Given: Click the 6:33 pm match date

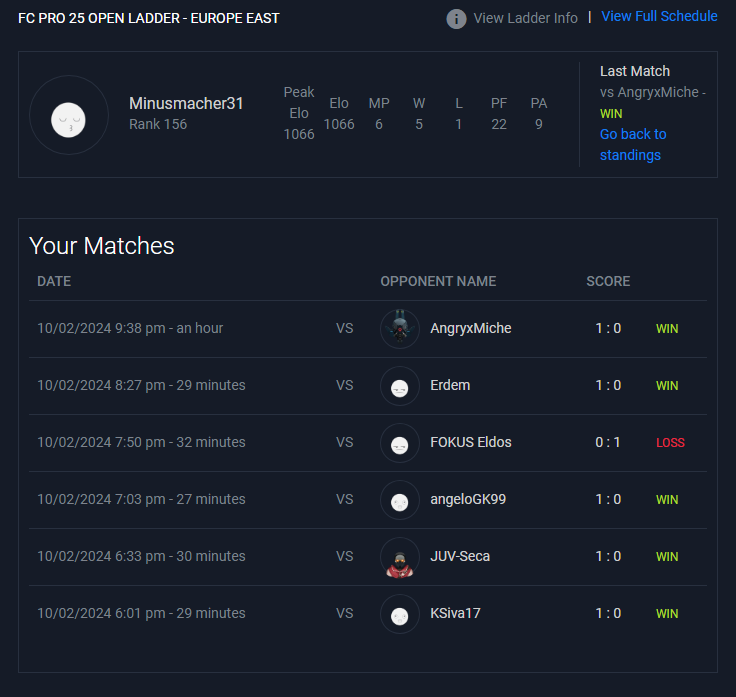Looking at the screenshot, I should pyautogui.click(x=141, y=556).
